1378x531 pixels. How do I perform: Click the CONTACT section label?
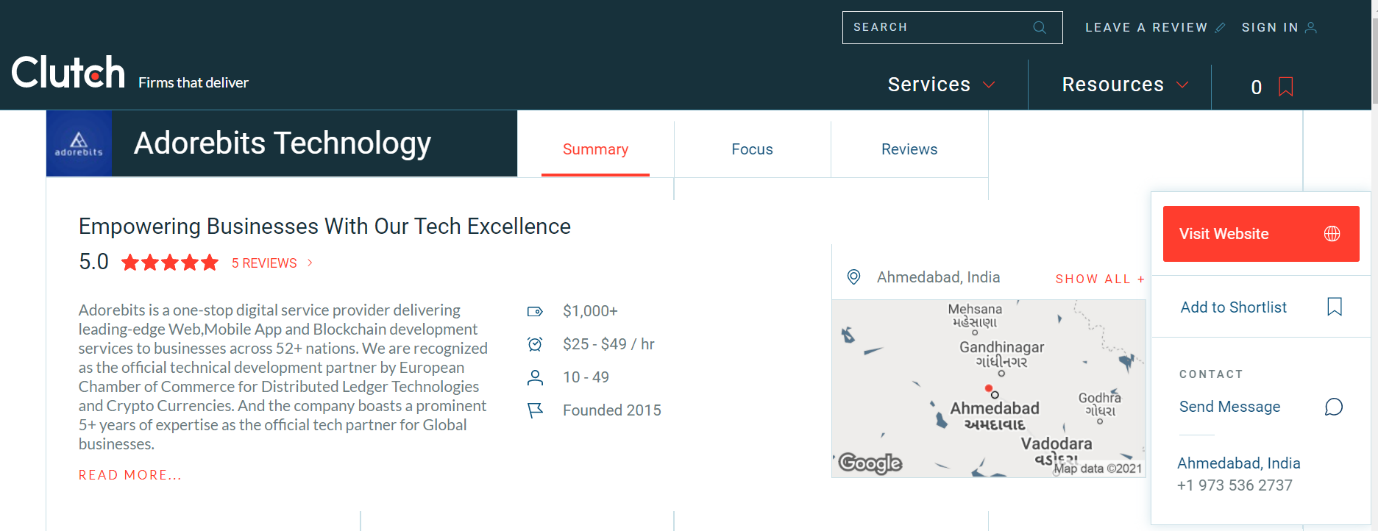point(1211,374)
